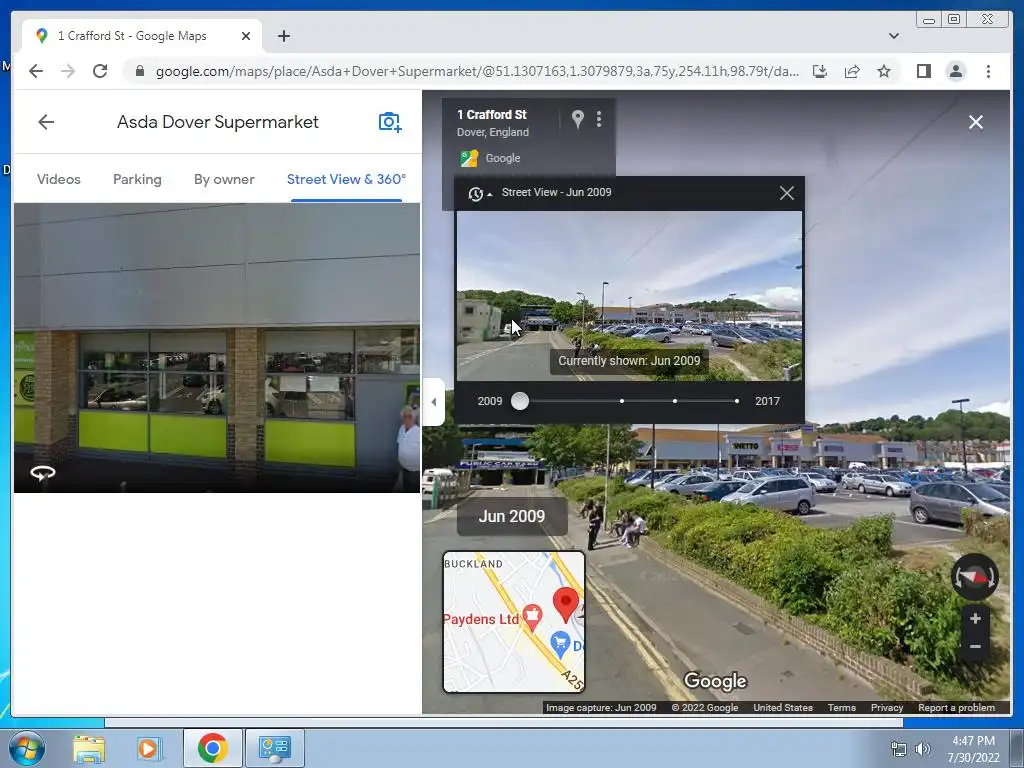The width and height of the screenshot is (1024, 768).
Task: Click browser Forward arrow
Action: pos(68,71)
